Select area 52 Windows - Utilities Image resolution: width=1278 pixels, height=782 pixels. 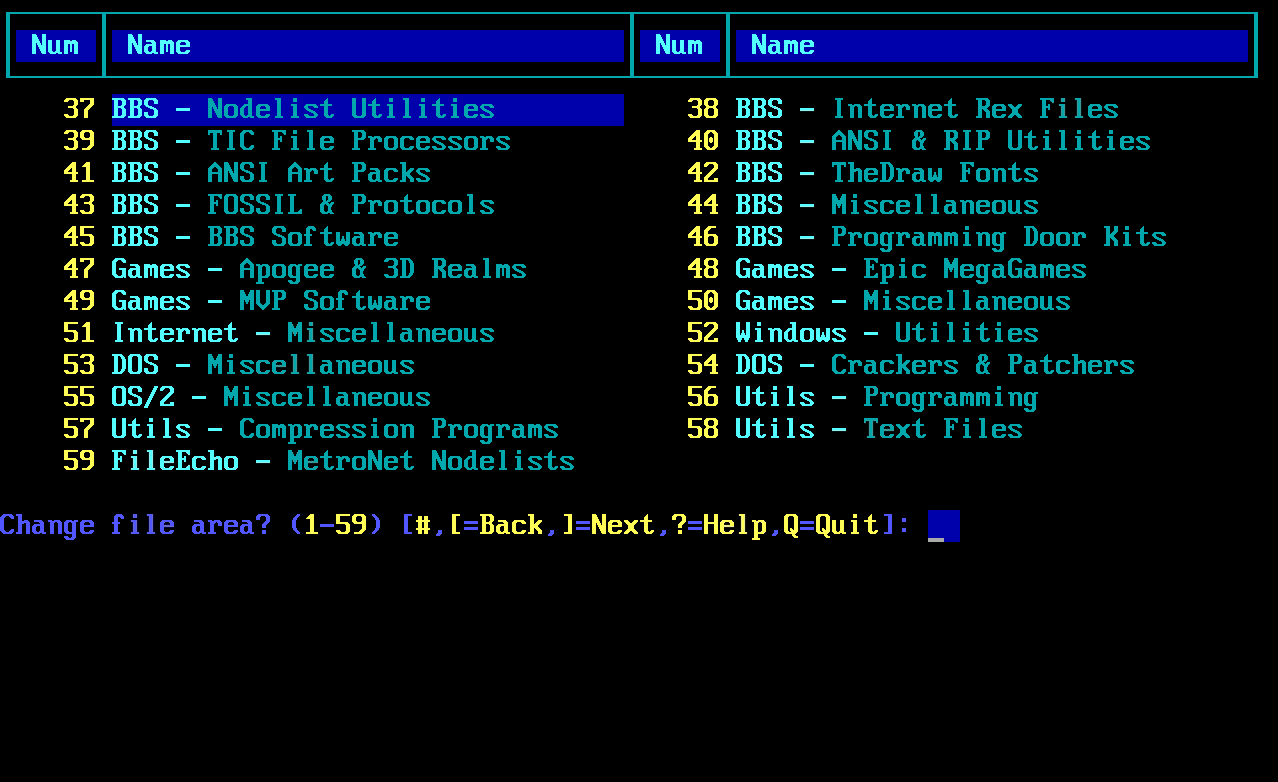(x=863, y=333)
